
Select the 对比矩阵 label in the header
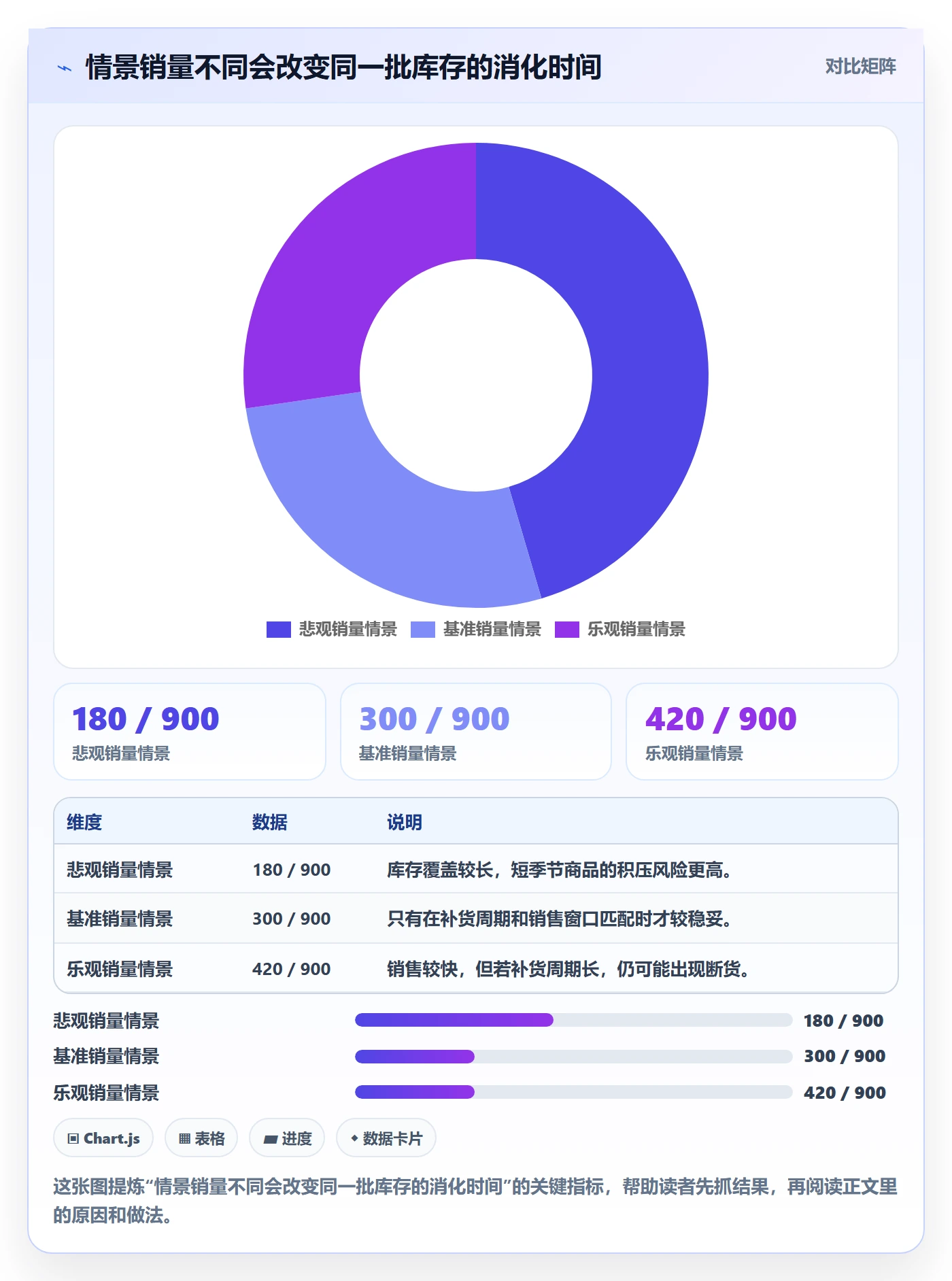(860, 66)
